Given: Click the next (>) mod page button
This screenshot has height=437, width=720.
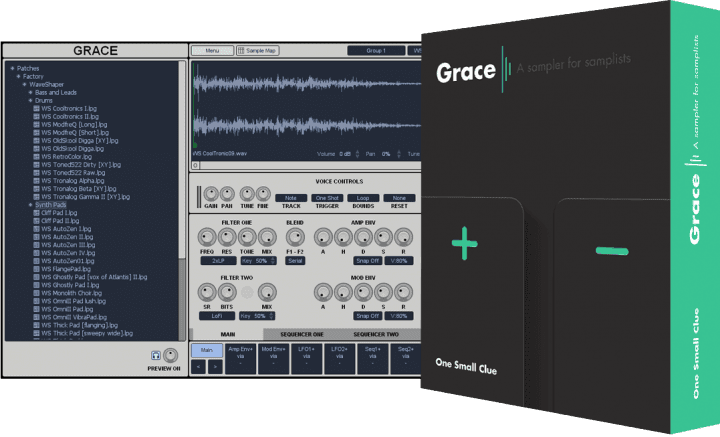Looking at the screenshot, I should coord(215,367).
